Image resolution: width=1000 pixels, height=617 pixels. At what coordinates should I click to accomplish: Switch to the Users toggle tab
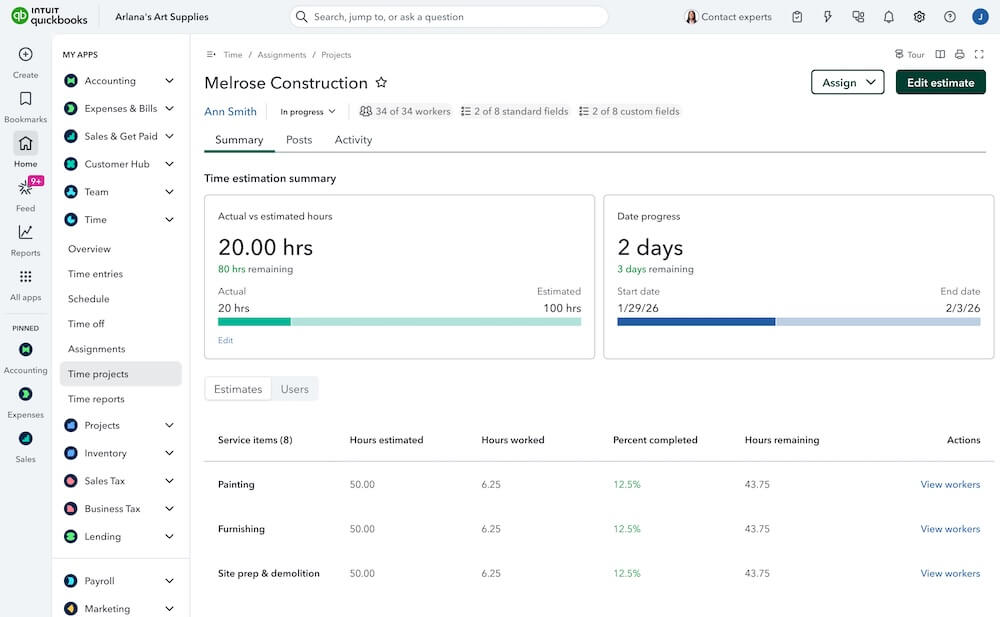295,389
